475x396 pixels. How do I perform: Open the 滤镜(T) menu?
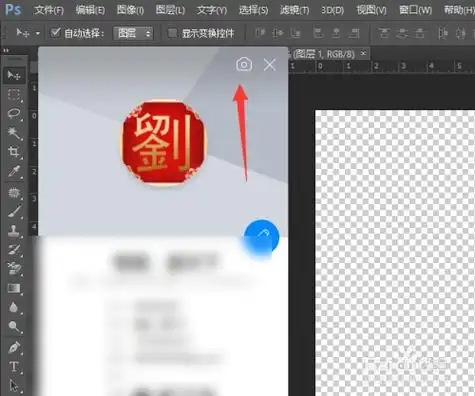click(295, 10)
